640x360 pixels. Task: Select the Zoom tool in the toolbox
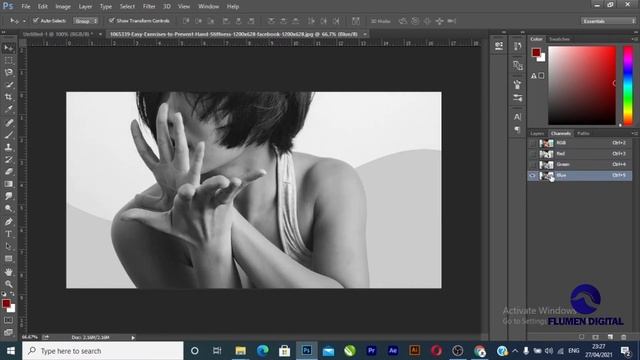point(8,284)
